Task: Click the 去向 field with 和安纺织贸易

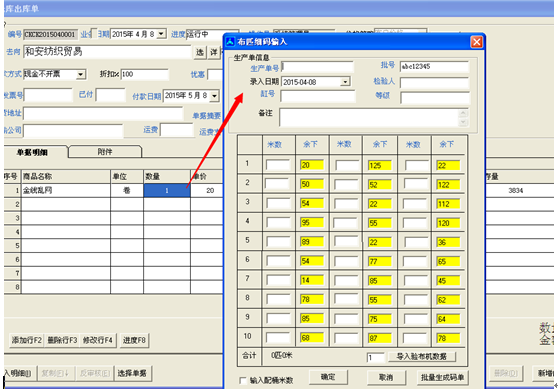Action: tap(107, 52)
